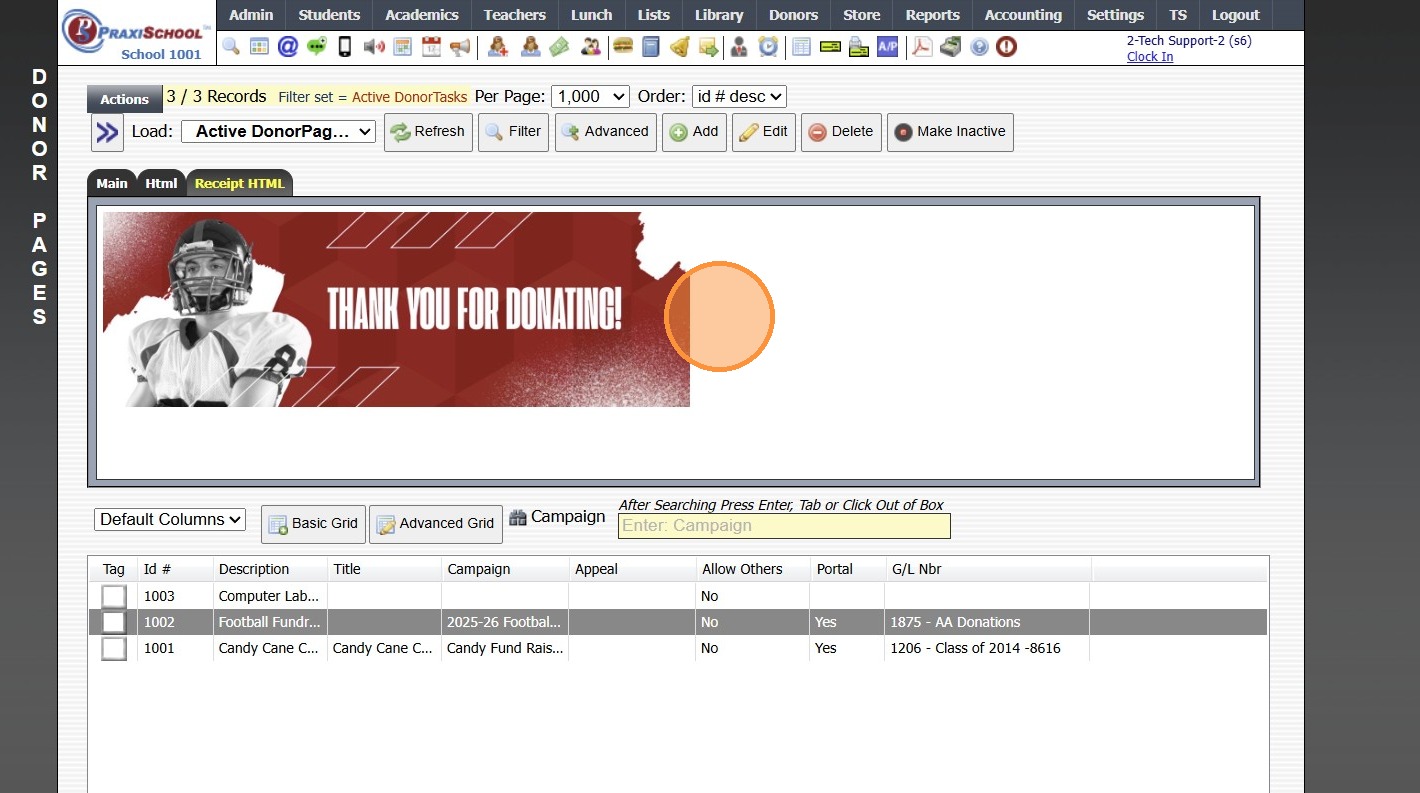The height and width of the screenshot is (793, 1420).
Task: Click the red megaphone announcement icon
Action: click(460, 46)
